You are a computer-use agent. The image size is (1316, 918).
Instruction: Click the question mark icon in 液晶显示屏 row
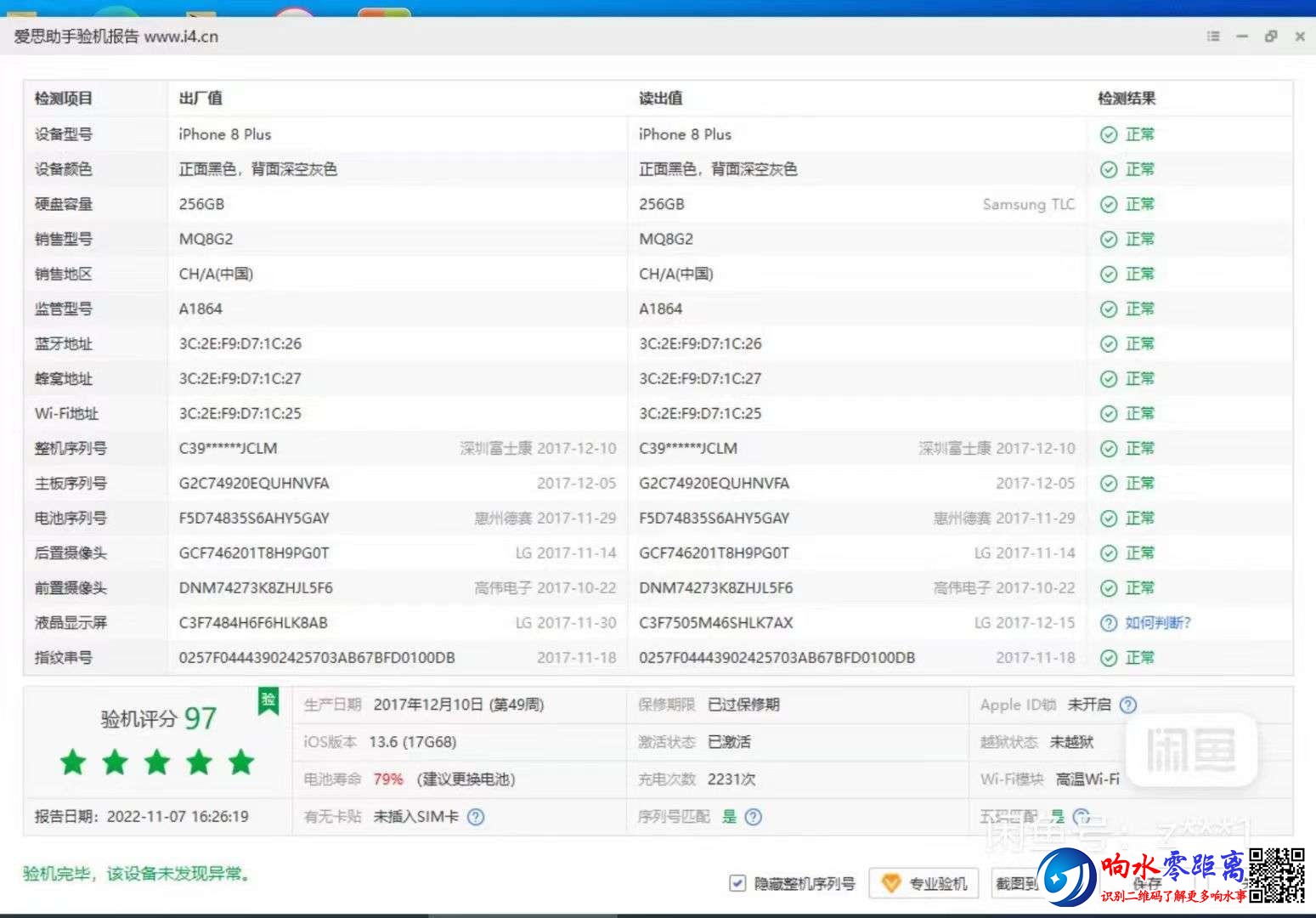point(1109,622)
